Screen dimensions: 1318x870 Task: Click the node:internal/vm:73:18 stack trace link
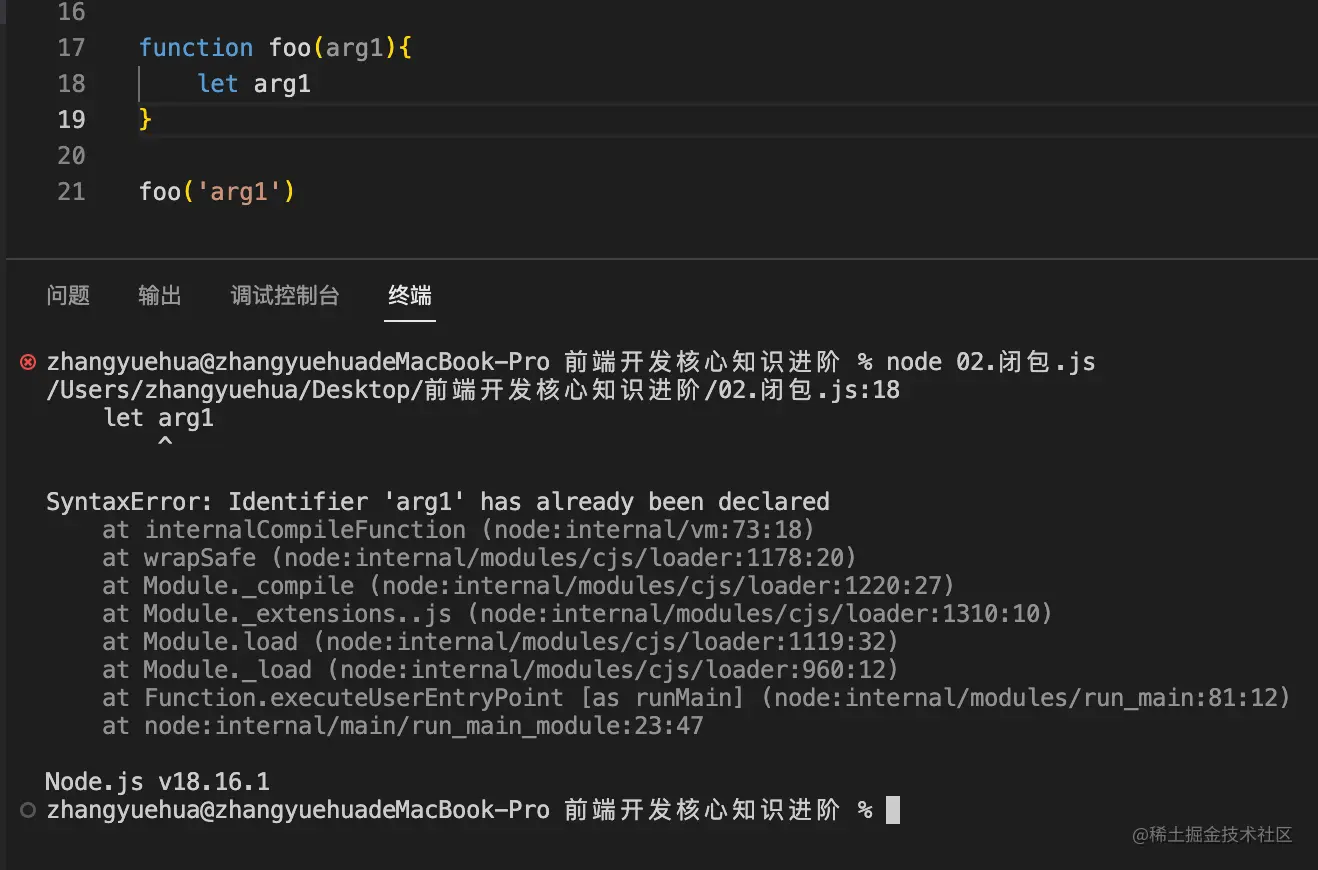click(x=654, y=530)
